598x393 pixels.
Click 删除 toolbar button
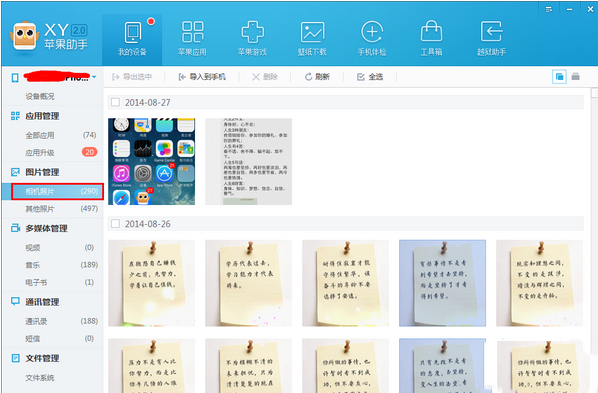[265, 77]
